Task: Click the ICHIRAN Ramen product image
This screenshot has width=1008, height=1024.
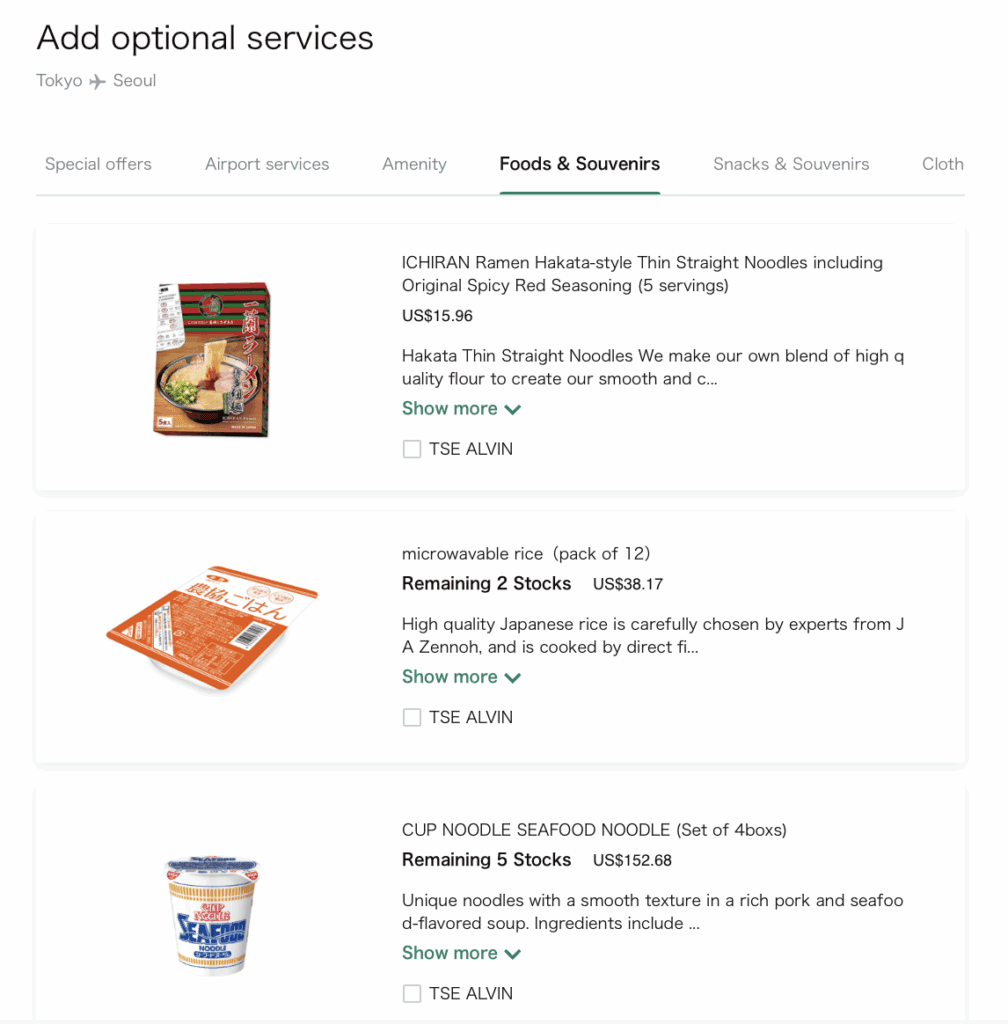Action: pyautogui.click(x=213, y=359)
